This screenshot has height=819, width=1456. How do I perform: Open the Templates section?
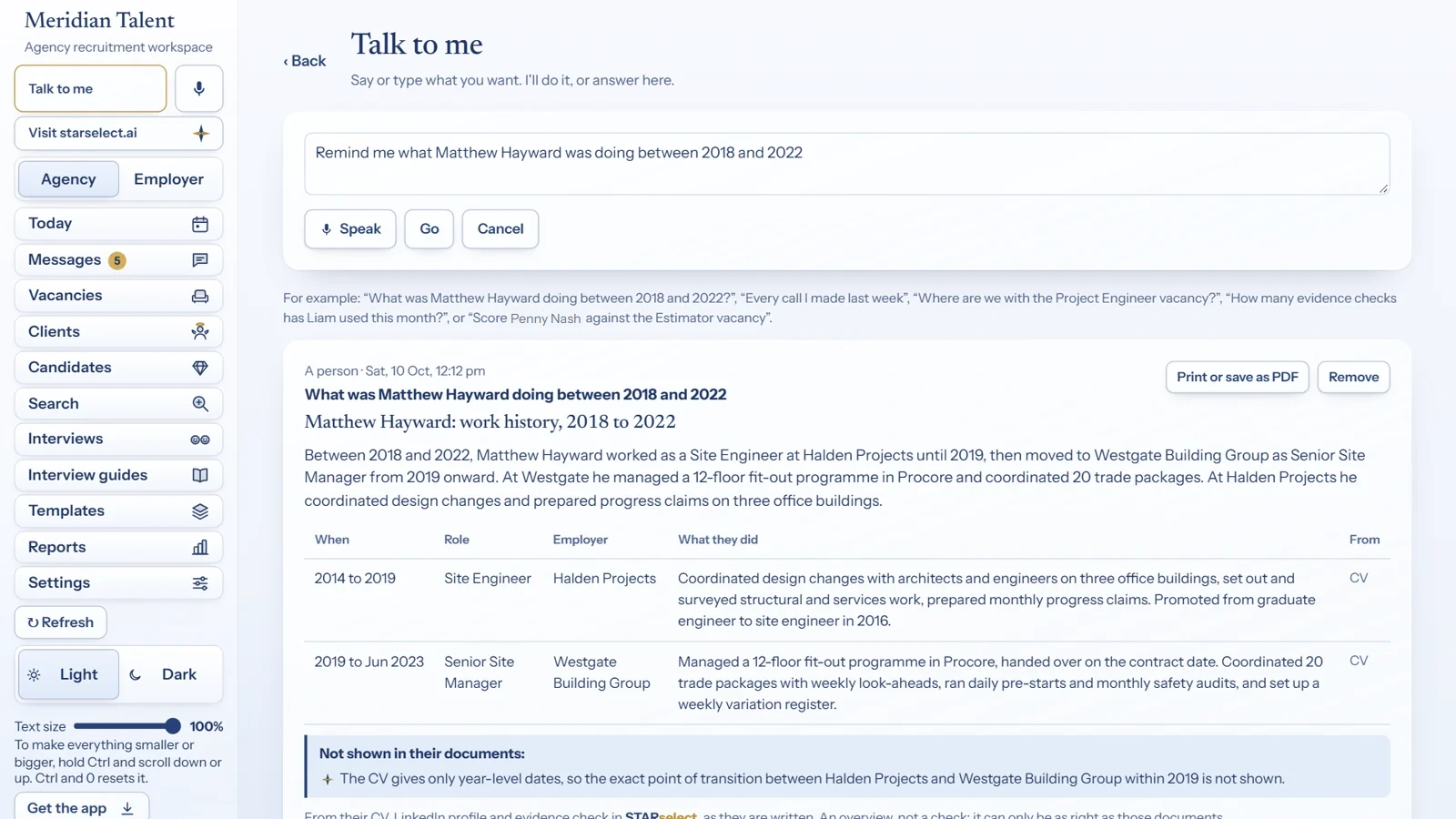[x=118, y=511]
